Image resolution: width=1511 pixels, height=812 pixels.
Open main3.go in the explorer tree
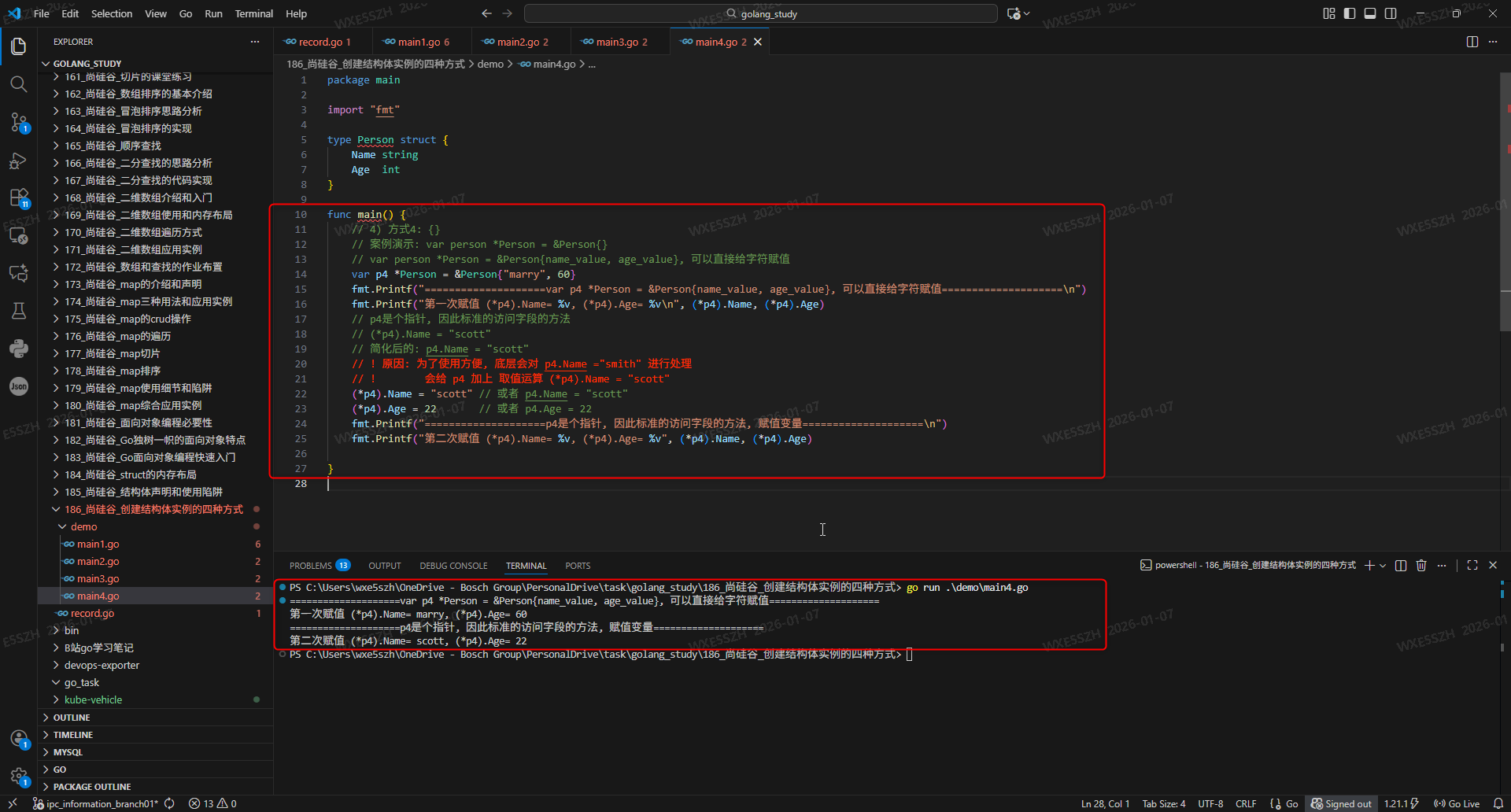[156, 578]
